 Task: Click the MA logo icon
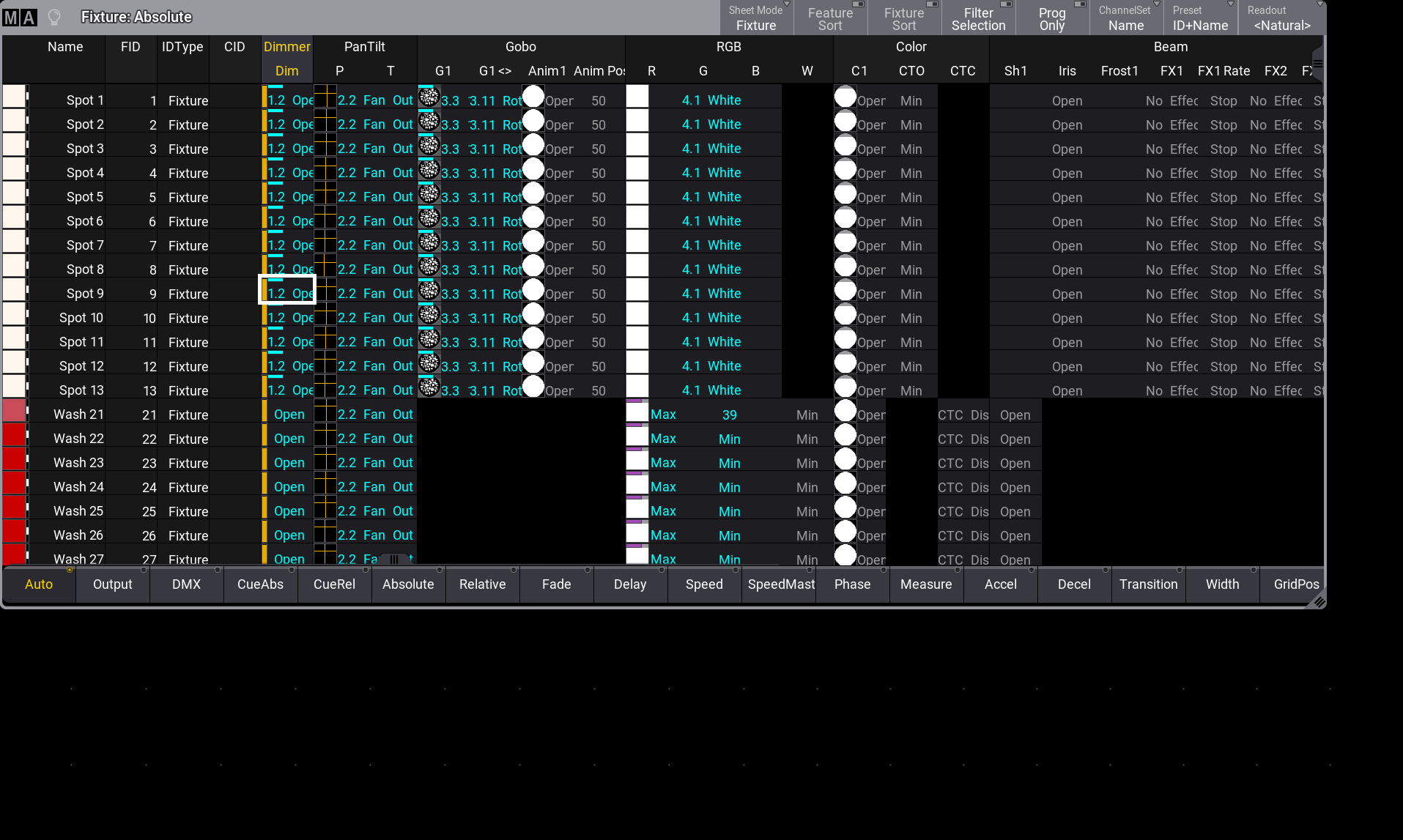click(20, 17)
